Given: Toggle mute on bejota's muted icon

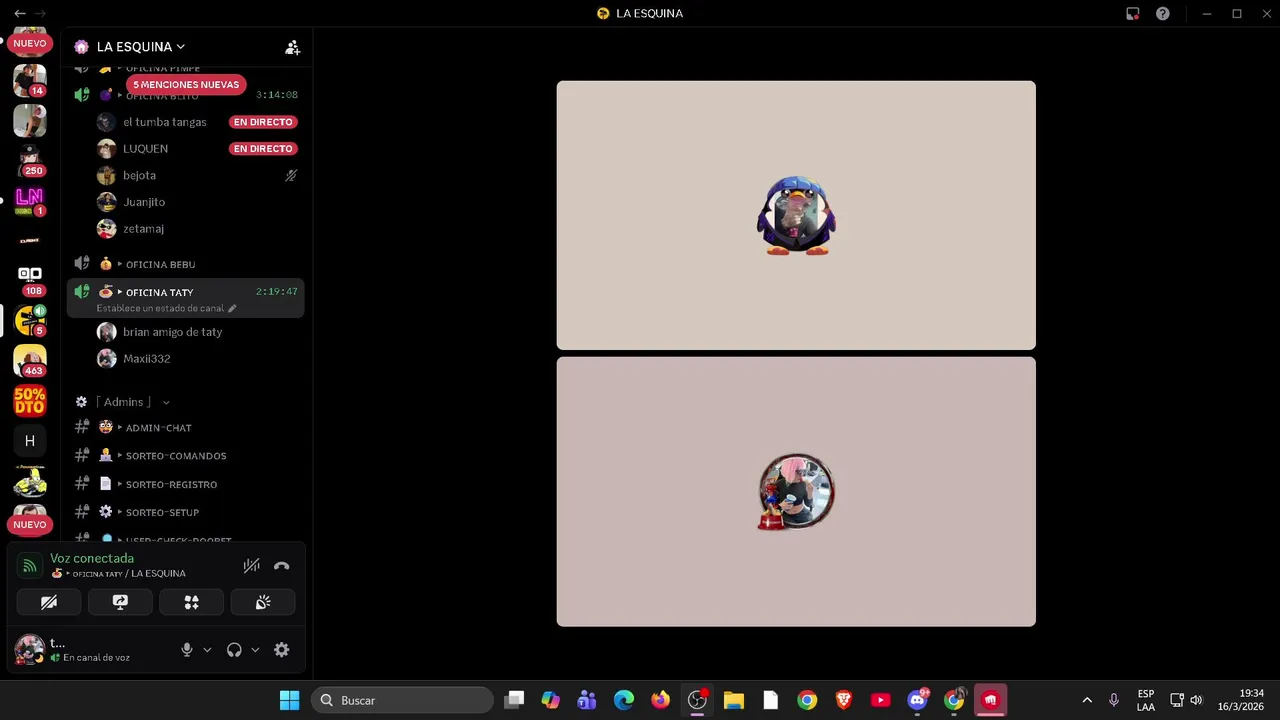Looking at the screenshot, I should [x=291, y=175].
